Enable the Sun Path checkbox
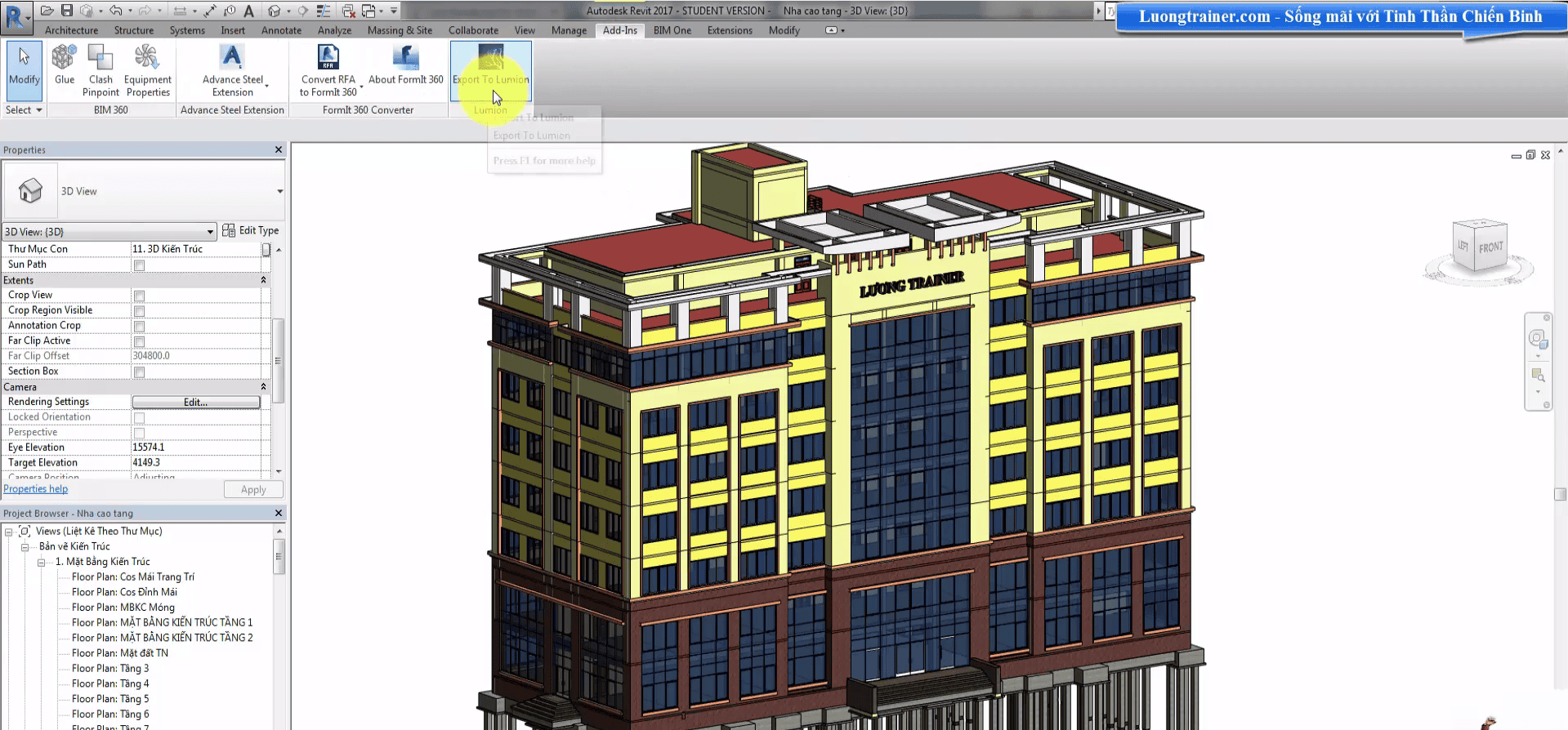The image size is (1568, 730). (139, 265)
